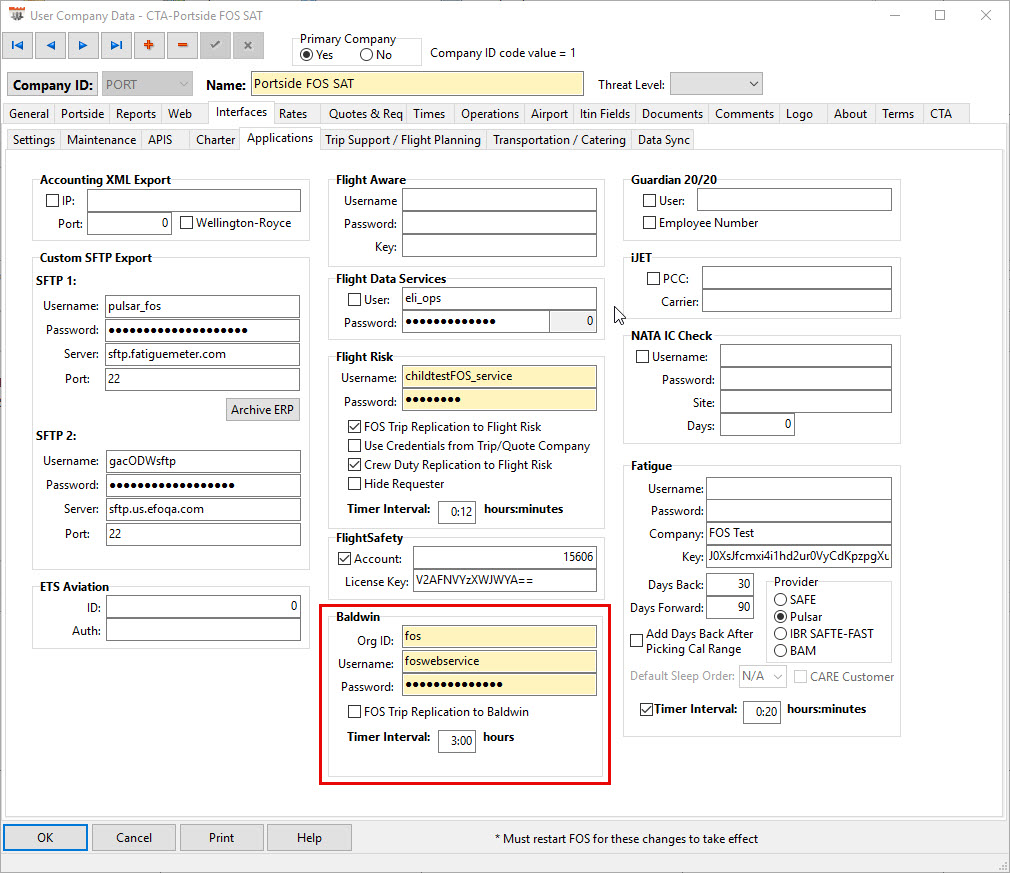Image resolution: width=1010 pixels, height=873 pixels.
Task: Enable the Guardian 20/20 Employee Number checkbox
Action: pos(649,223)
